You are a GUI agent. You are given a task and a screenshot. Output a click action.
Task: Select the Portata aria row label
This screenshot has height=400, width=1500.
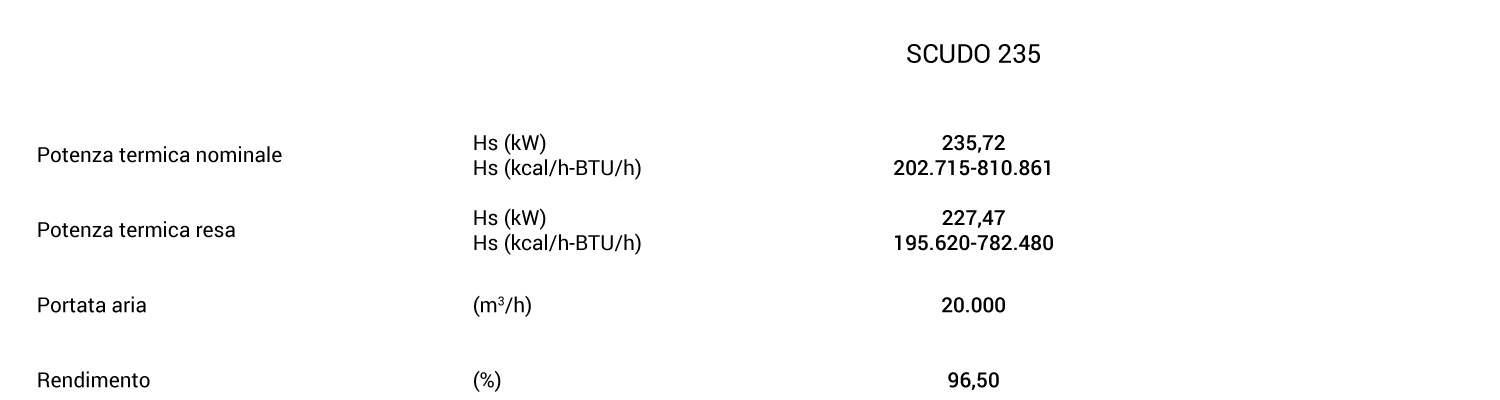tap(91, 305)
